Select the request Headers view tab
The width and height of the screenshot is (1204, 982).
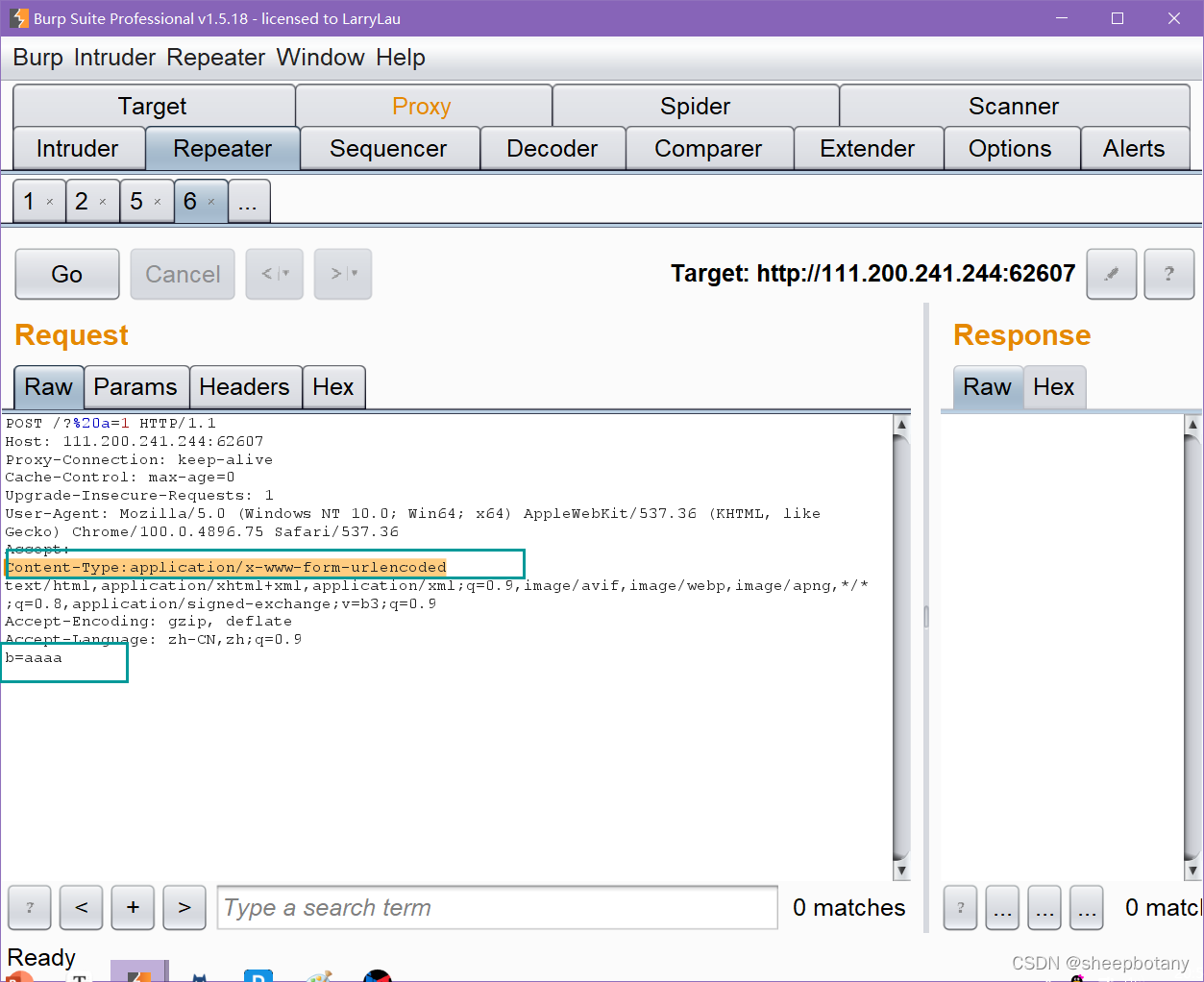coord(245,386)
